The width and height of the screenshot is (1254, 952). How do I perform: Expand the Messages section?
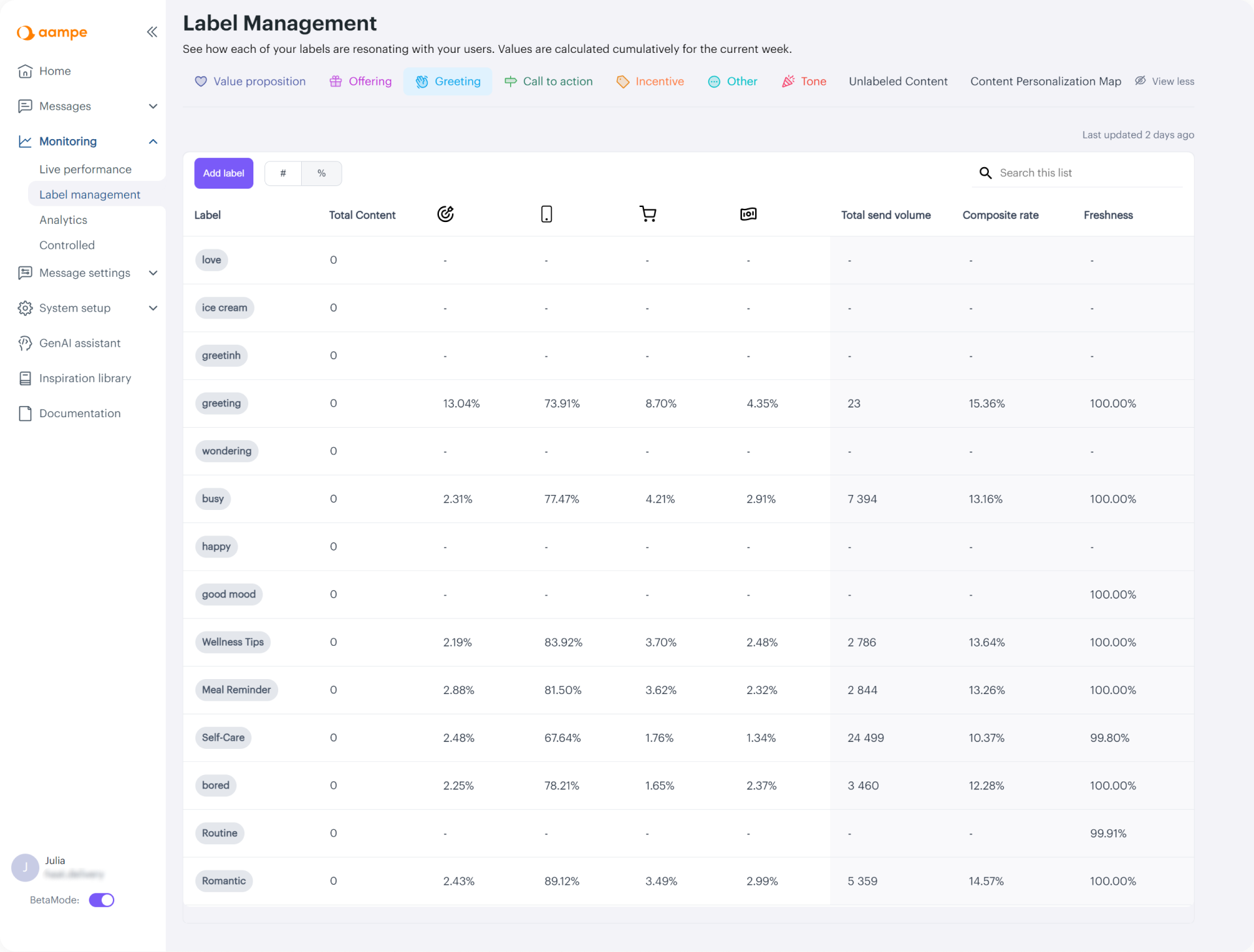(153, 106)
